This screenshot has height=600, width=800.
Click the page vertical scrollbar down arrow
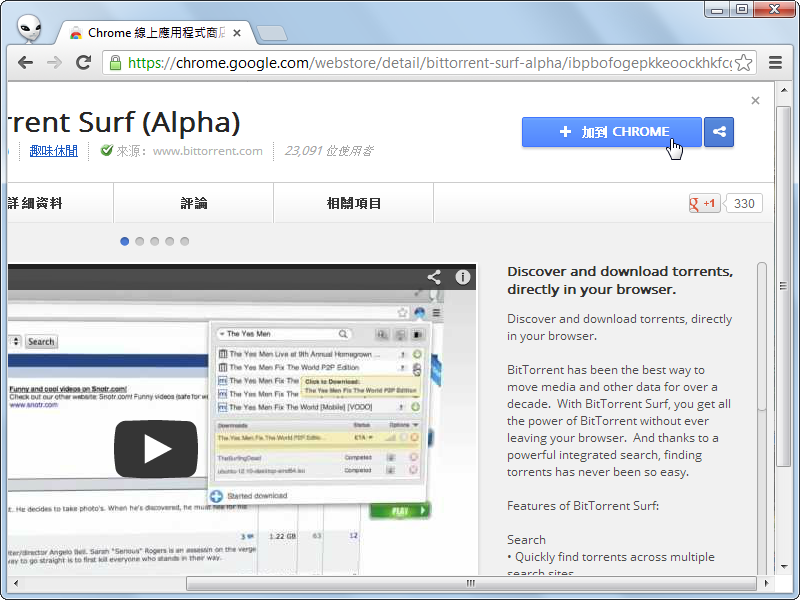(x=784, y=566)
